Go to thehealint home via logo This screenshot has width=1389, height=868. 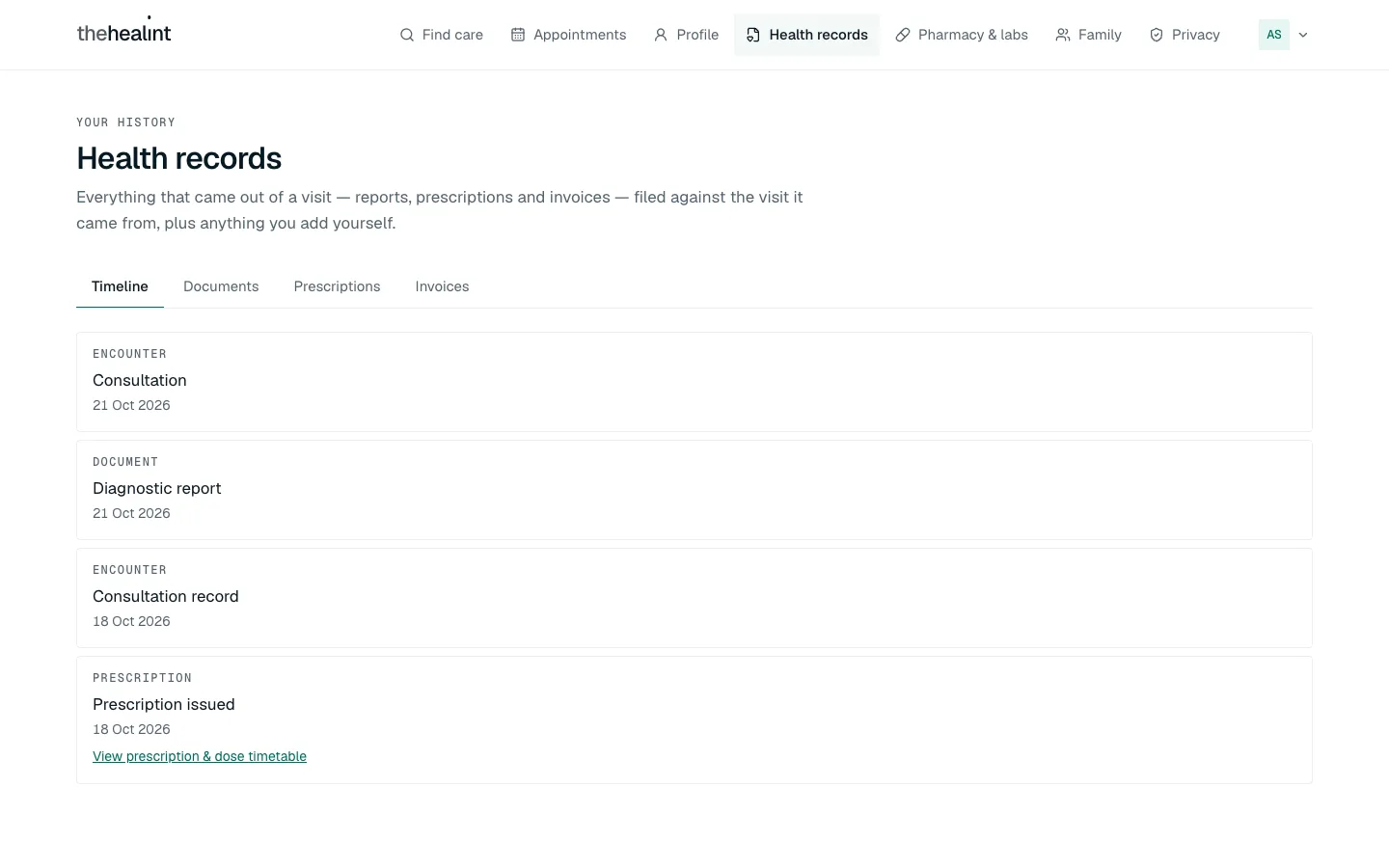coord(123,32)
